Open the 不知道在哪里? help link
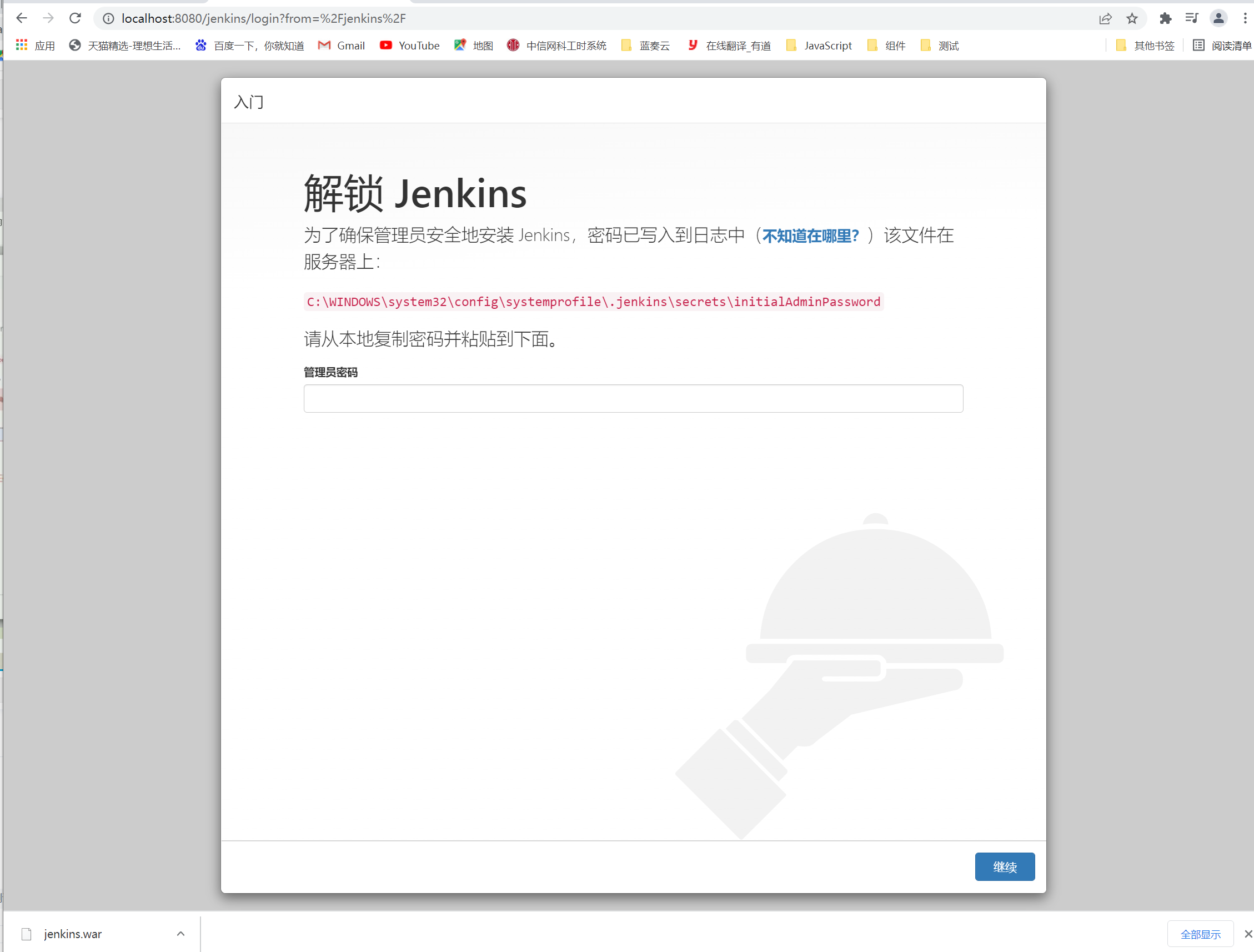The image size is (1254, 952). tap(810, 236)
